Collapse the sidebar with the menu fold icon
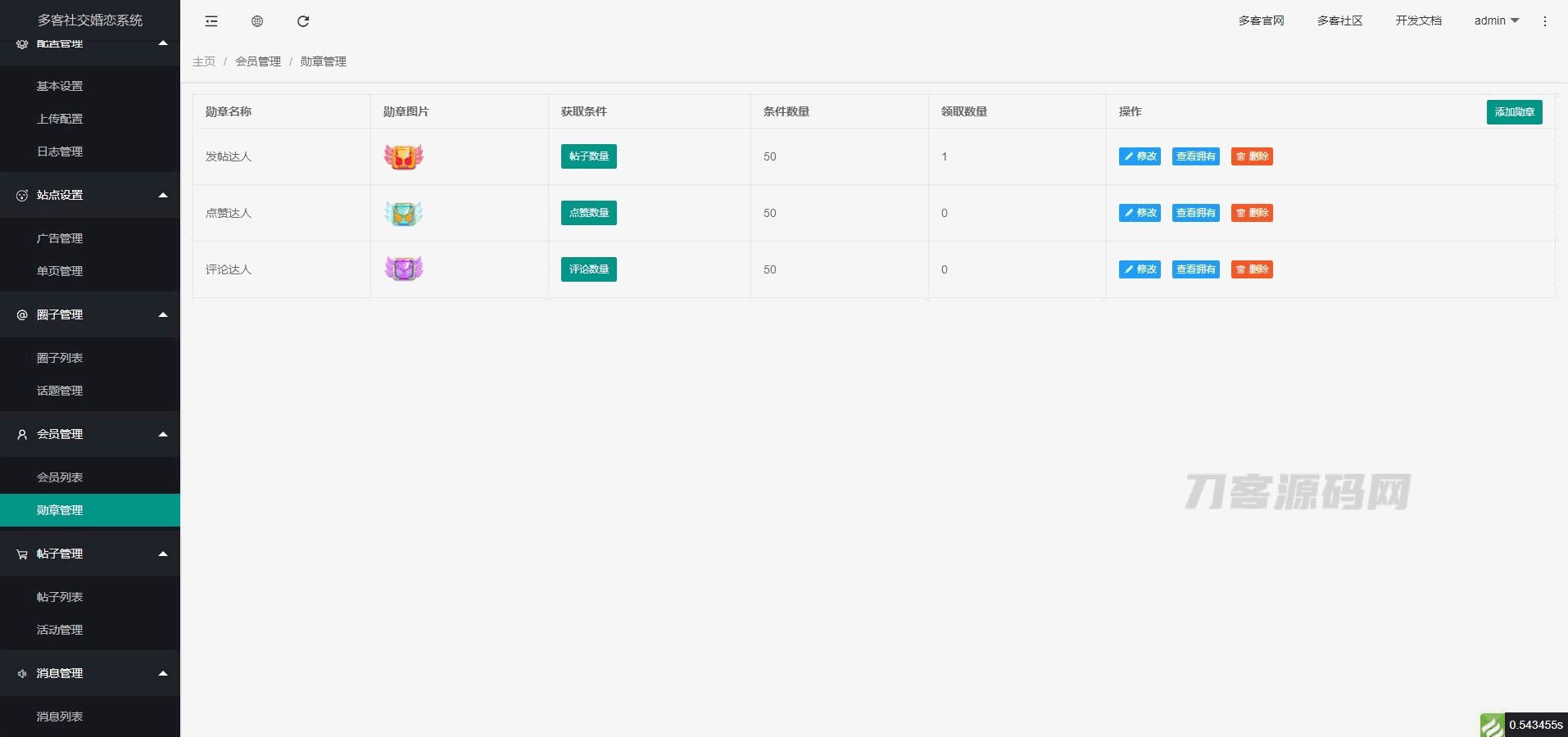Image resolution: width=1568 pixels, height=737 pixels. tap(211, 21)
